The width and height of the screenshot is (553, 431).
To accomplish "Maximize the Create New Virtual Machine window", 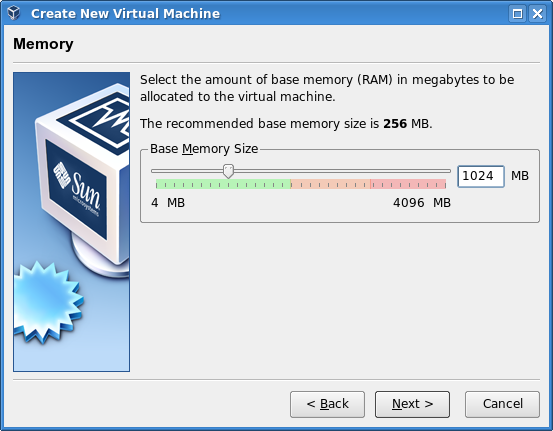I will (517, 14).
